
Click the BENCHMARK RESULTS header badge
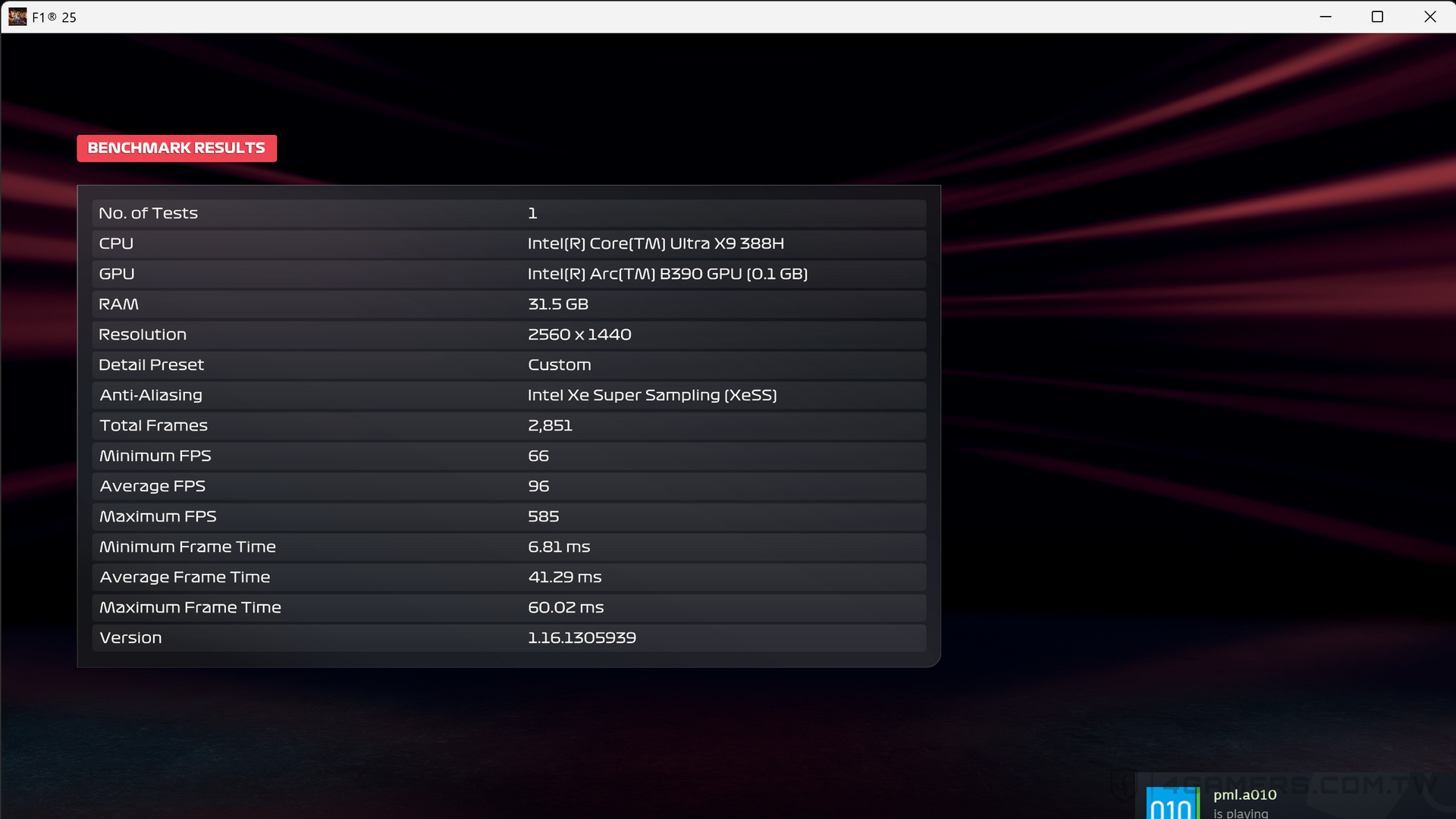176,148
